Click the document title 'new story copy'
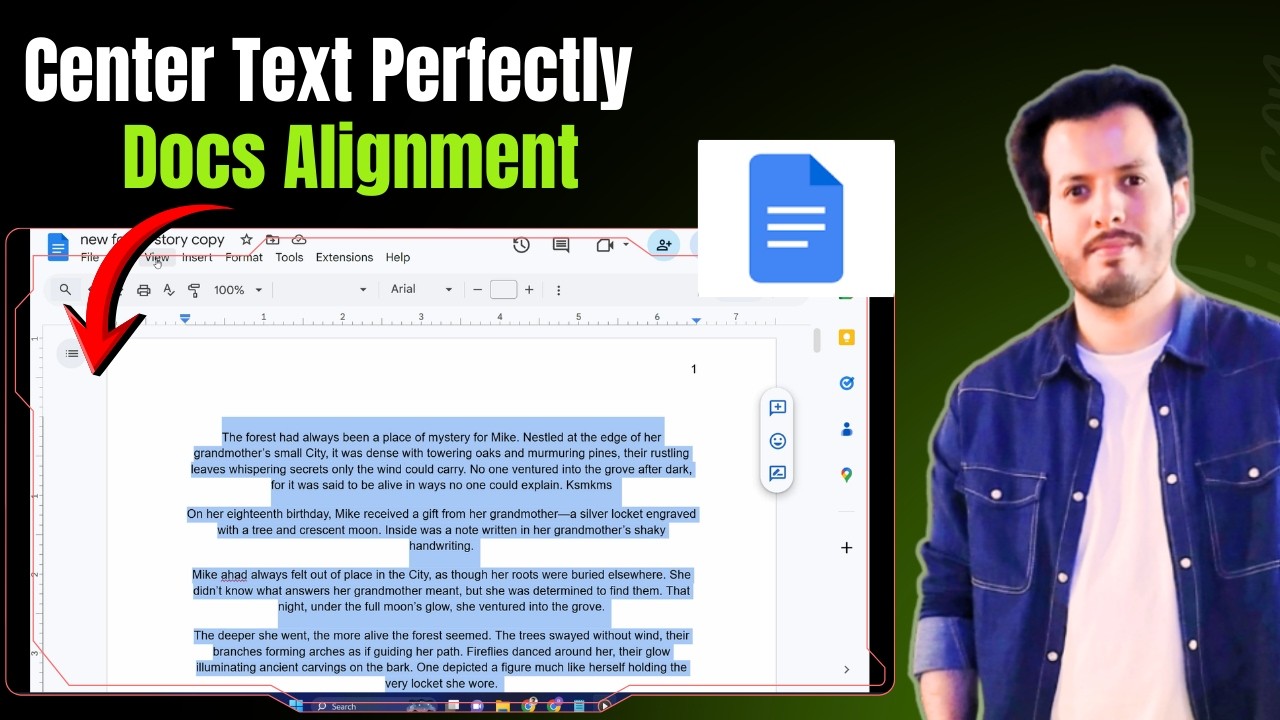This screenshot has width=1280, height=720. [152, 240]
